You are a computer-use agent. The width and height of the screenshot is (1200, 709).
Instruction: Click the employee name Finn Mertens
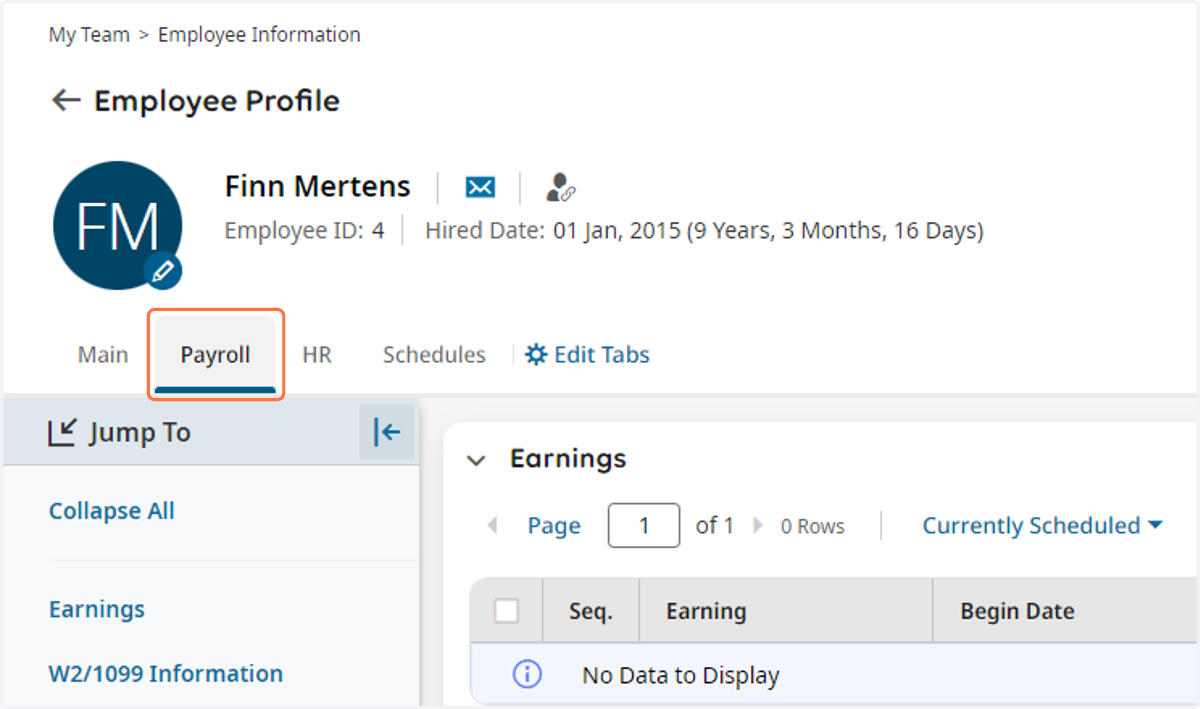(317, 187)
